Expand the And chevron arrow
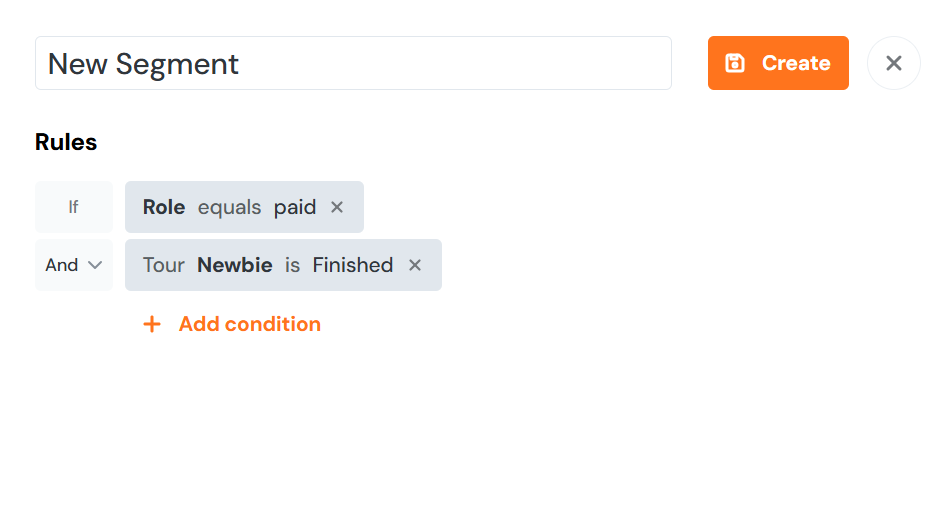Screen dimensions: 946x511 point(95,265)
